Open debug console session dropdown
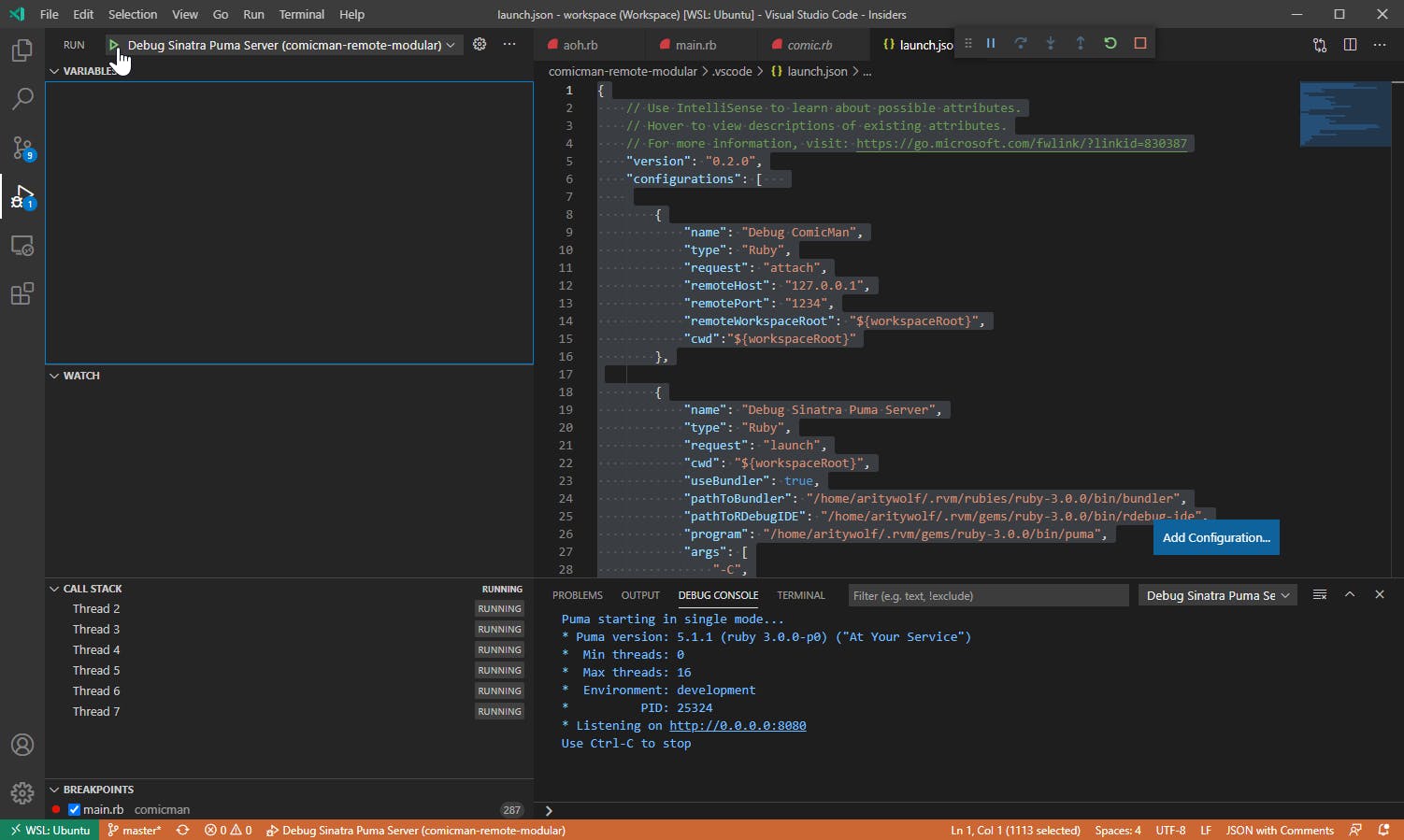Viewport: 1404px width, 840px height. coord(1217,595)
